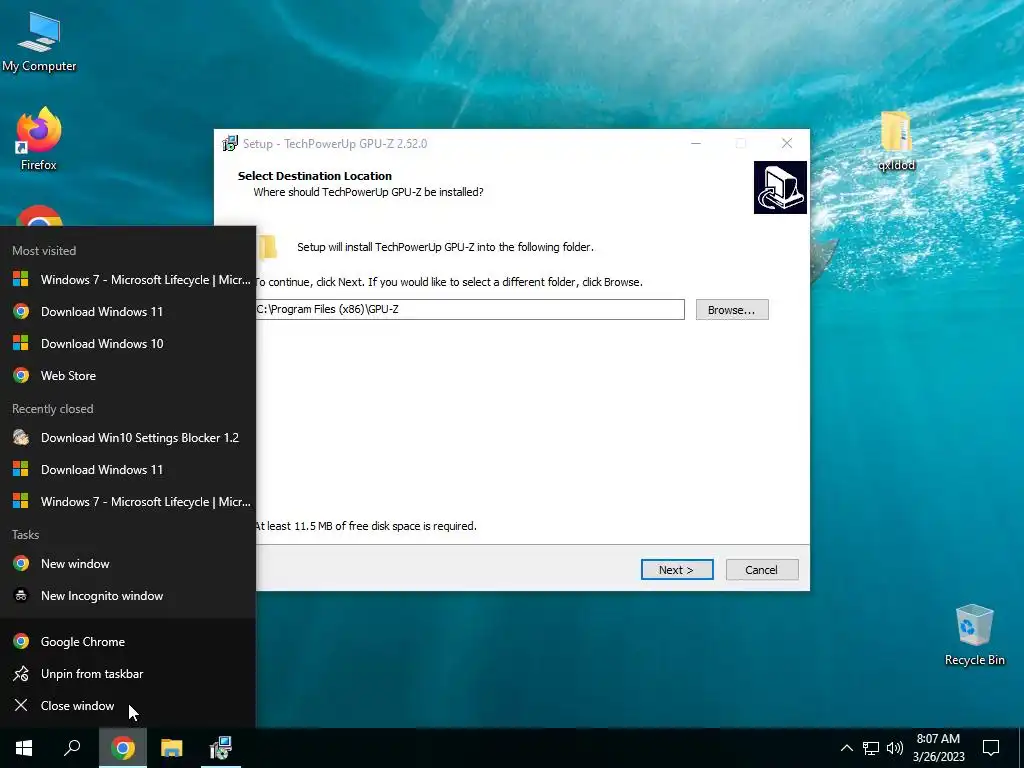The height and width of the screenshot is (768, 1024).
Task: Open the notification center icon
Action: [991, 748]
